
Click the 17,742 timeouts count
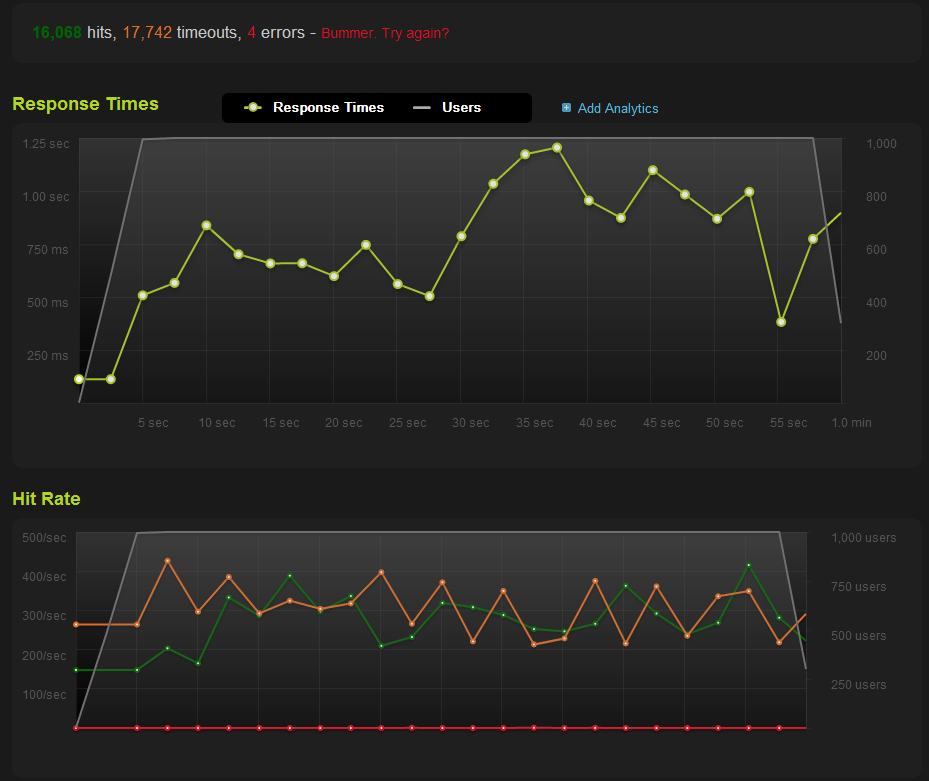click(145, 33)
